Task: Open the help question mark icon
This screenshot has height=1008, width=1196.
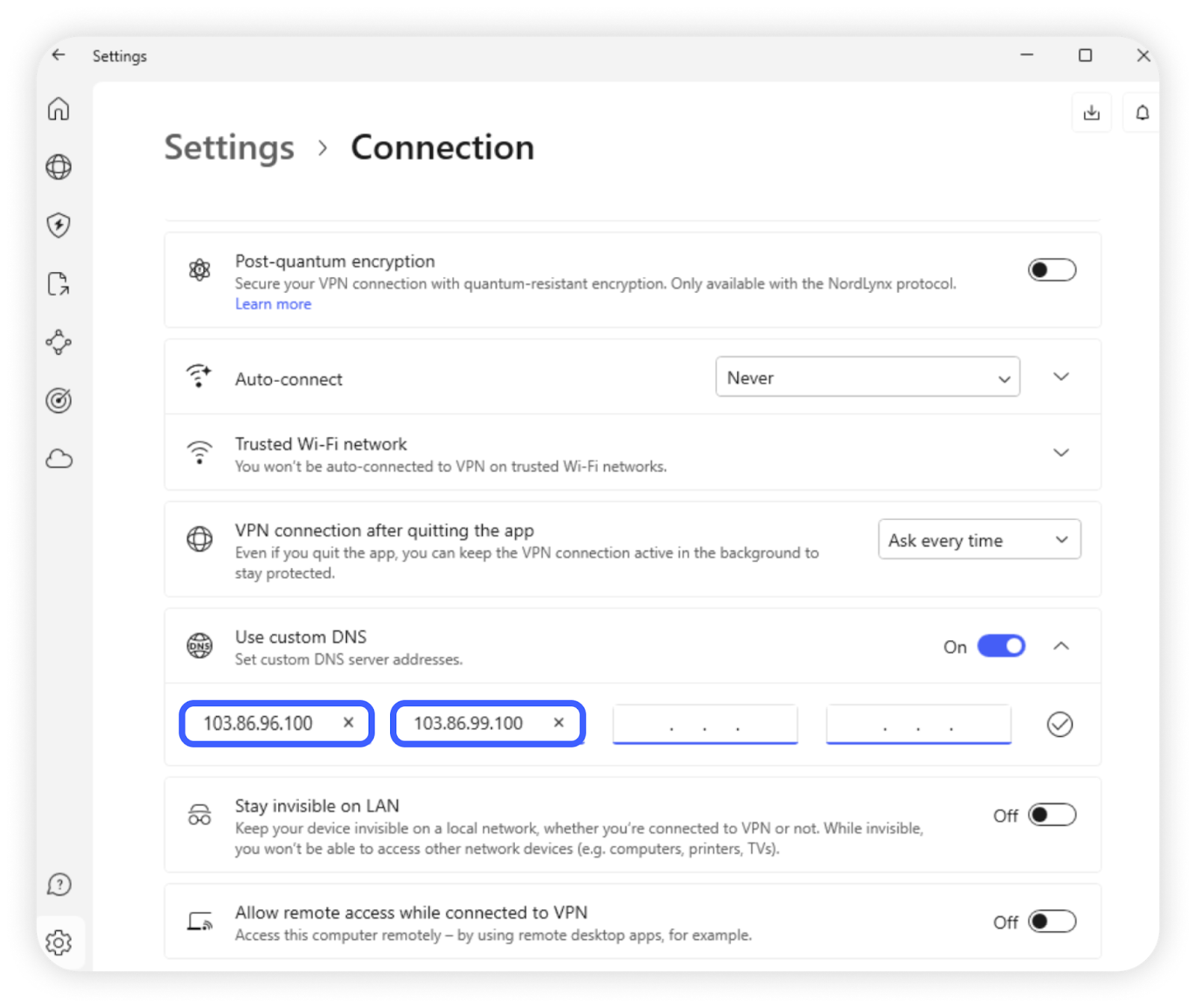Action: point(58,885)
